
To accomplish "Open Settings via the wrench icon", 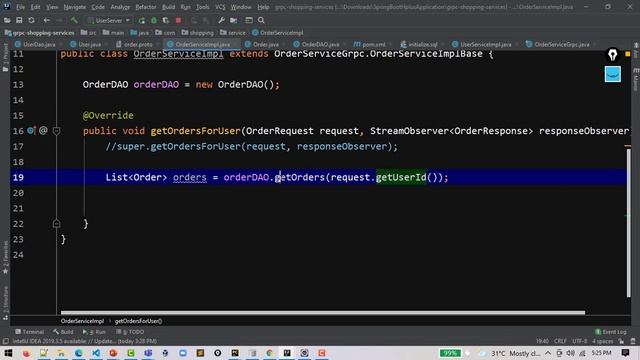I will [x=221, y=20].
